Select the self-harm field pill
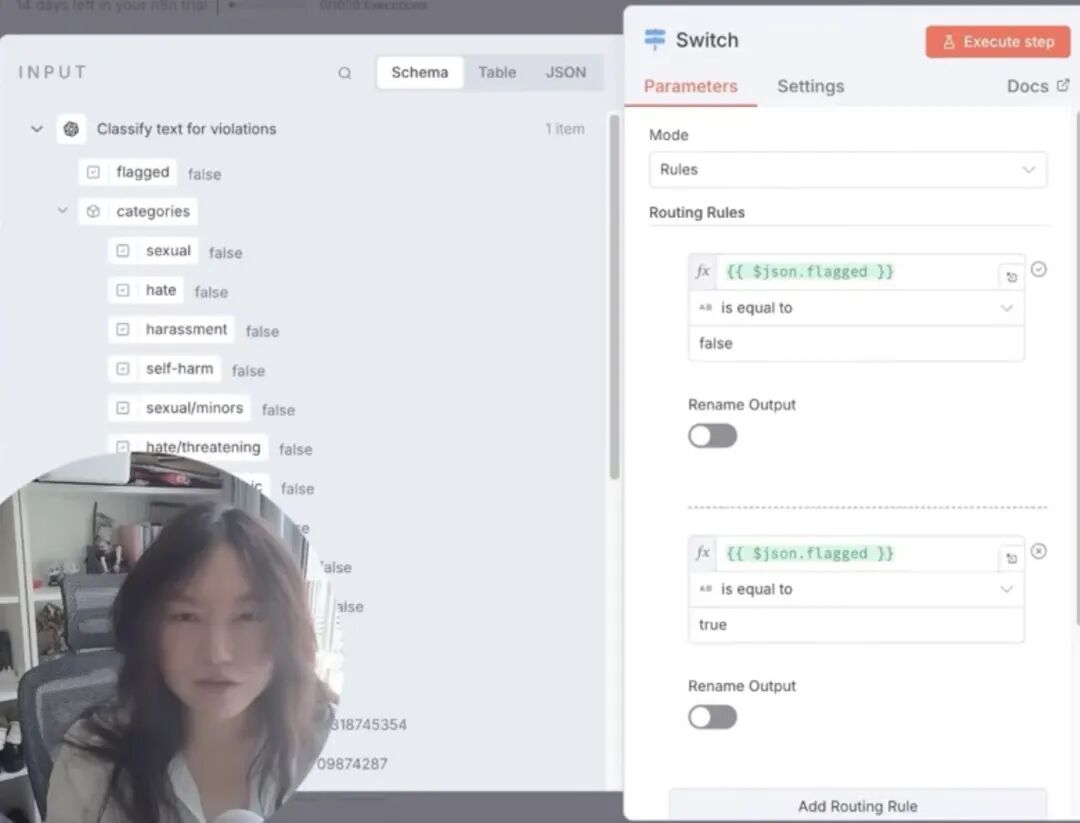Viewport: 1080px width, 823px height. point(165,368)
